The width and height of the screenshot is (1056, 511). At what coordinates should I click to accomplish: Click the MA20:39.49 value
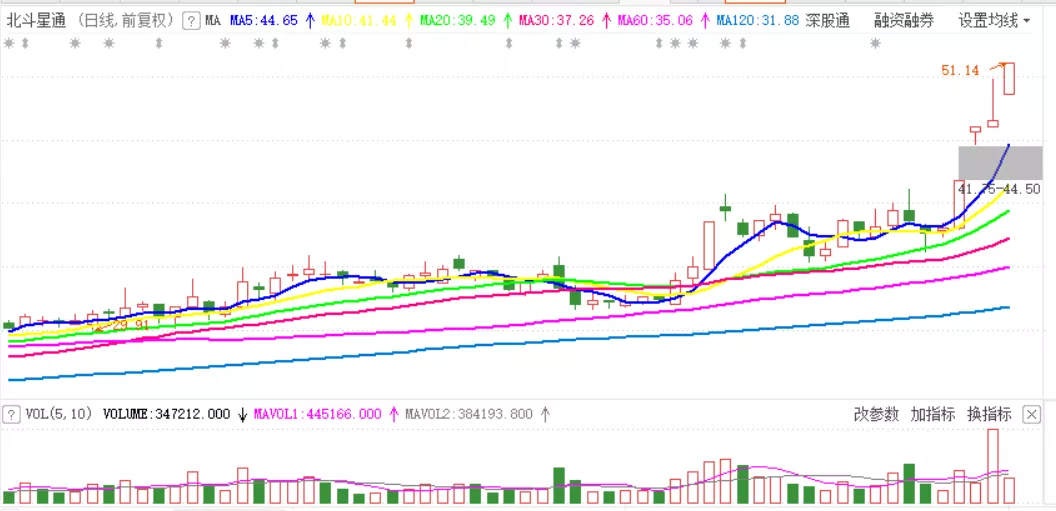(x=457, y=21)
